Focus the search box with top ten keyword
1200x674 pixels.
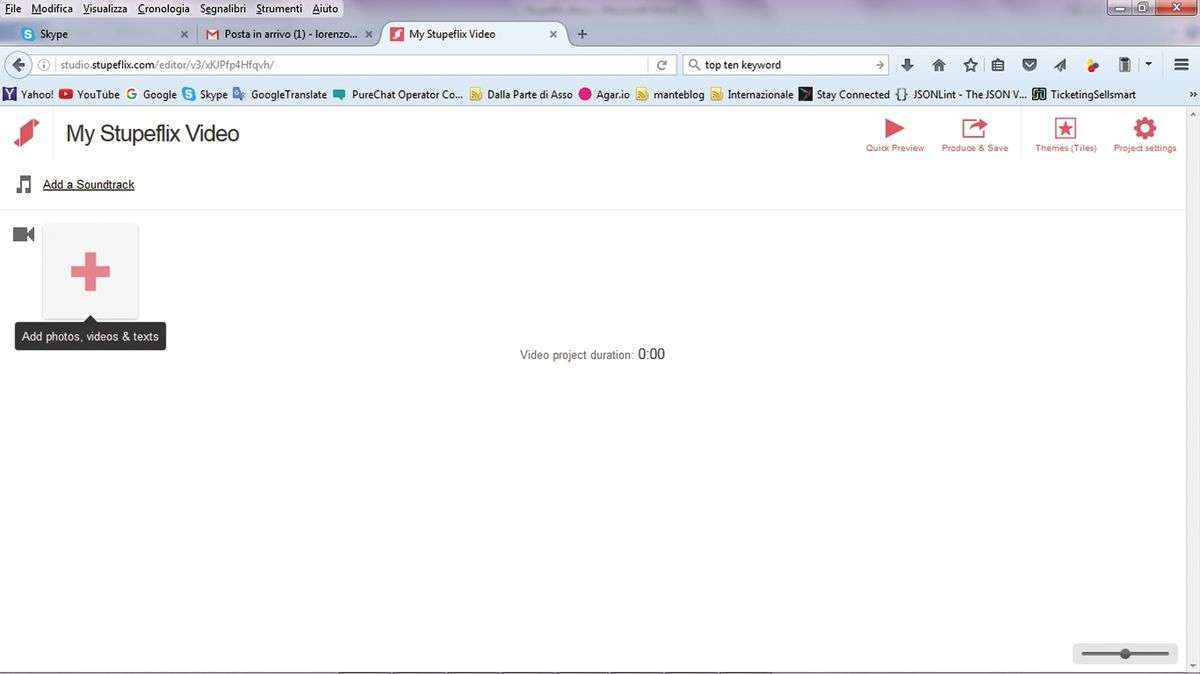(787, 65)
